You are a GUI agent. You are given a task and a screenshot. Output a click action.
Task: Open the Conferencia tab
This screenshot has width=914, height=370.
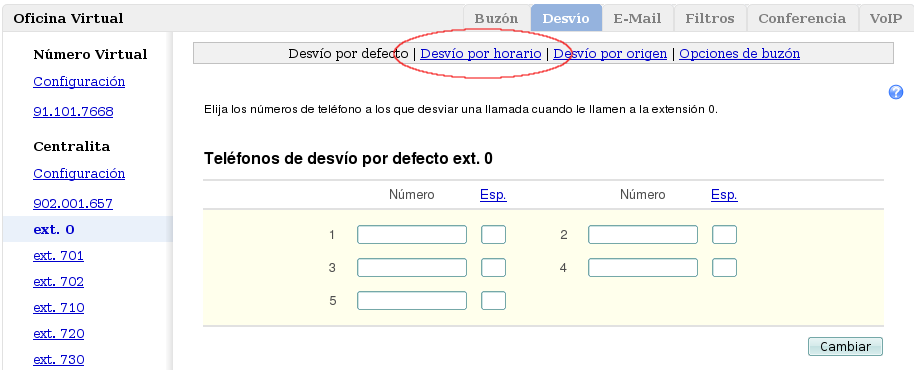point(802,18)
